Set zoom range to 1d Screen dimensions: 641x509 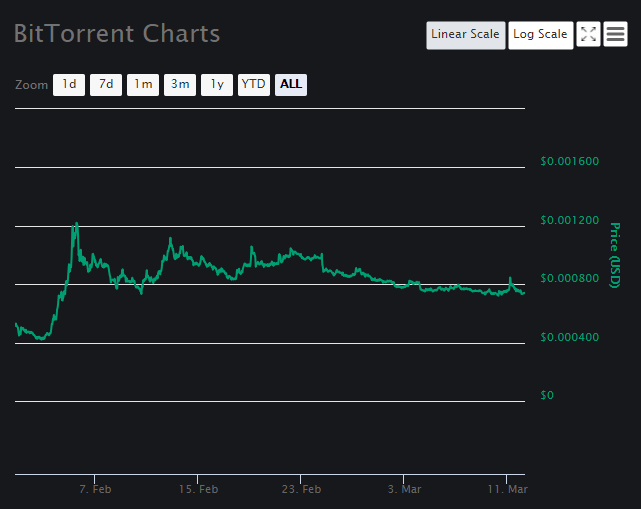(69, 85)
